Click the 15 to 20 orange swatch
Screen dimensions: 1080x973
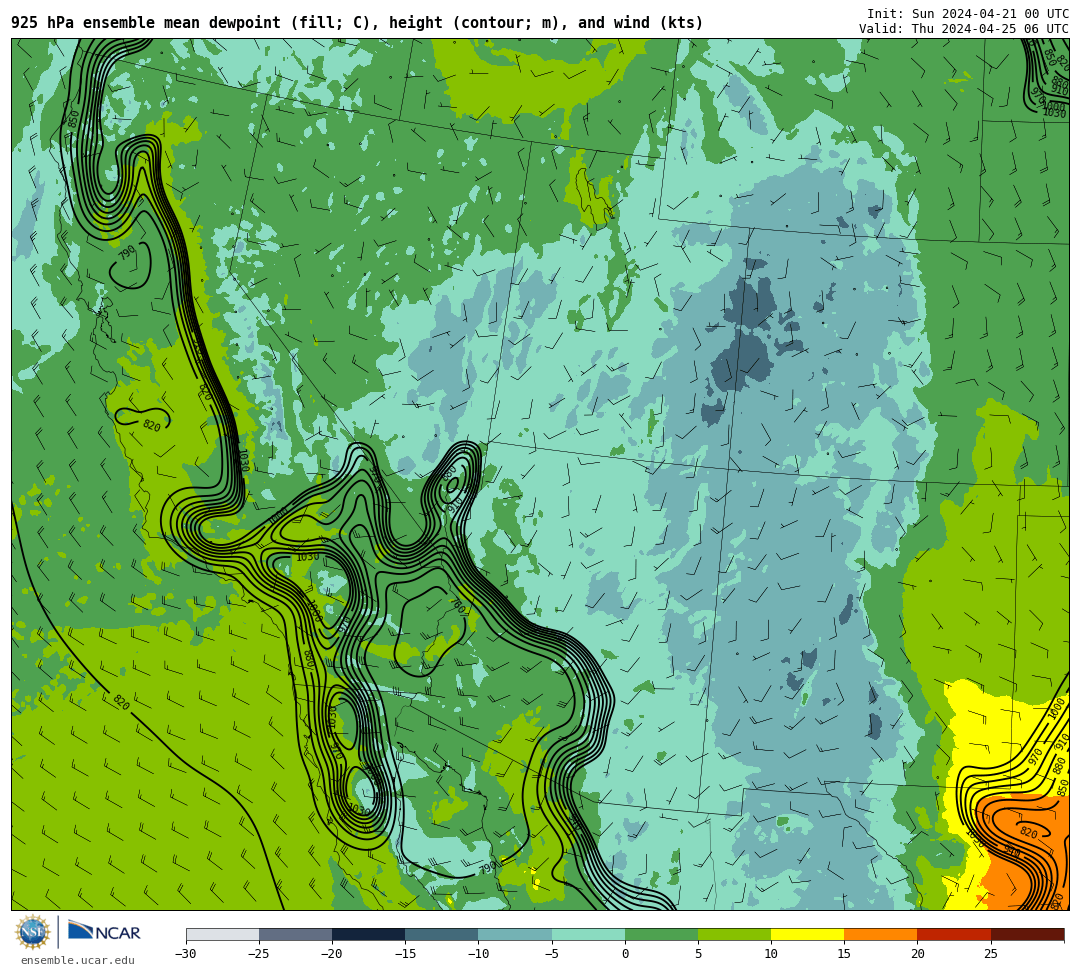(x=881, y=934)
